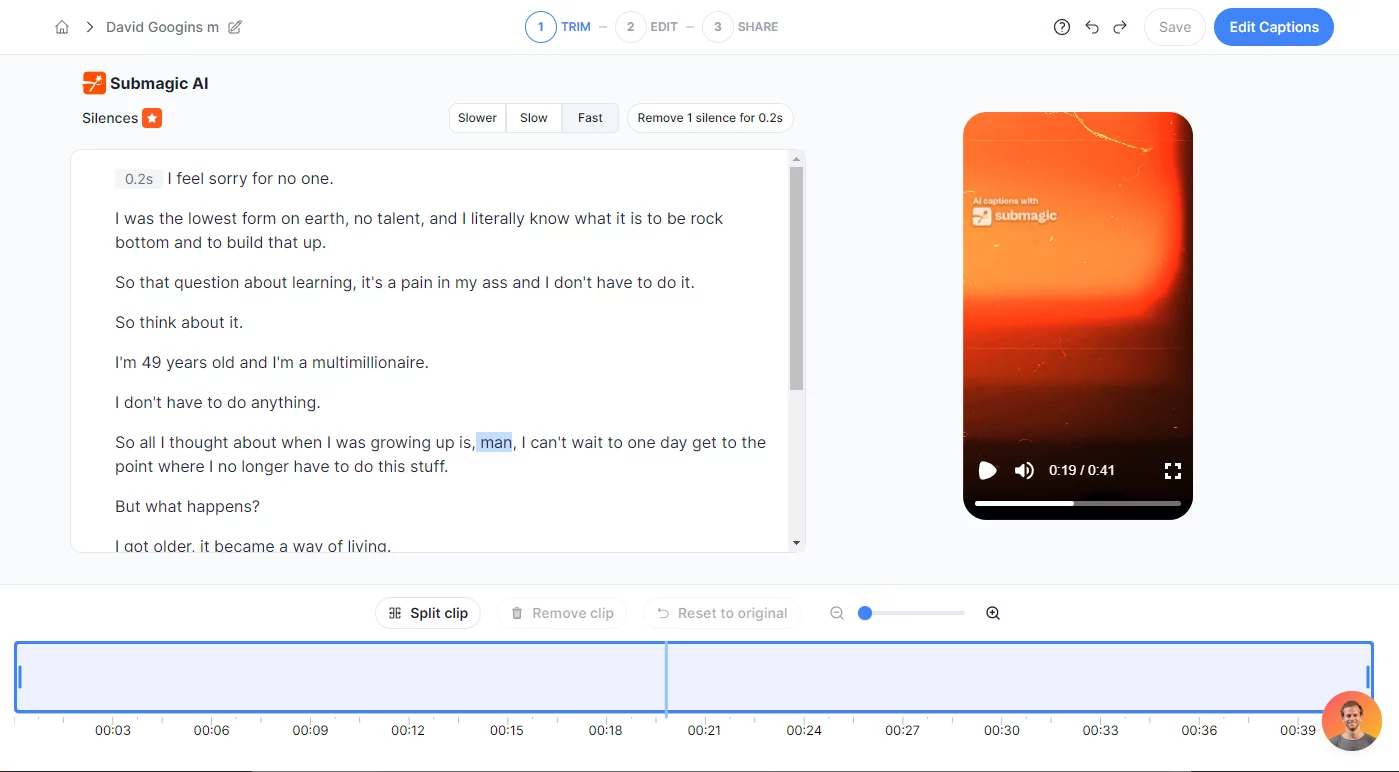Click the timeline playhead marker
The height and width of the screenshot is (772, 1399).
coord(666,678)
